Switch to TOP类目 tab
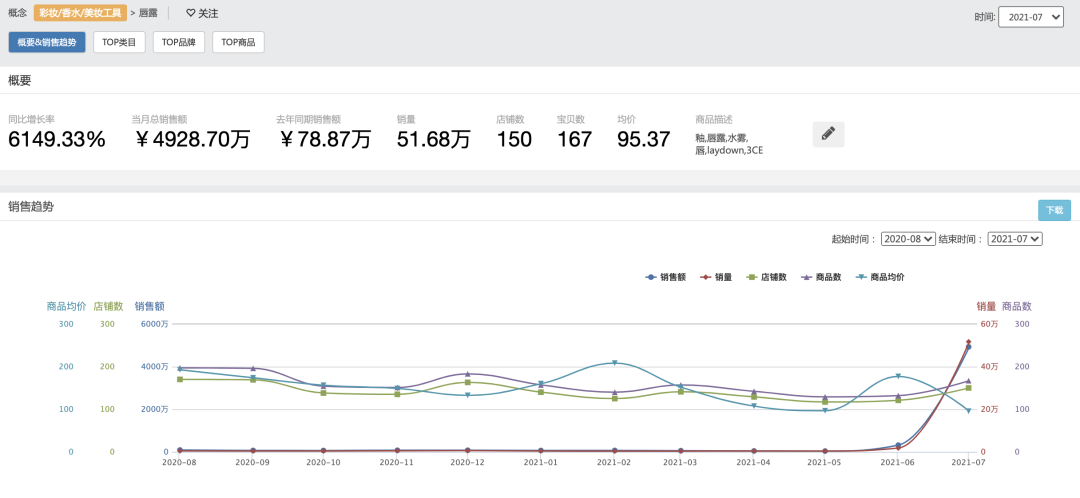1080x498 pixels. pos(119,42)
